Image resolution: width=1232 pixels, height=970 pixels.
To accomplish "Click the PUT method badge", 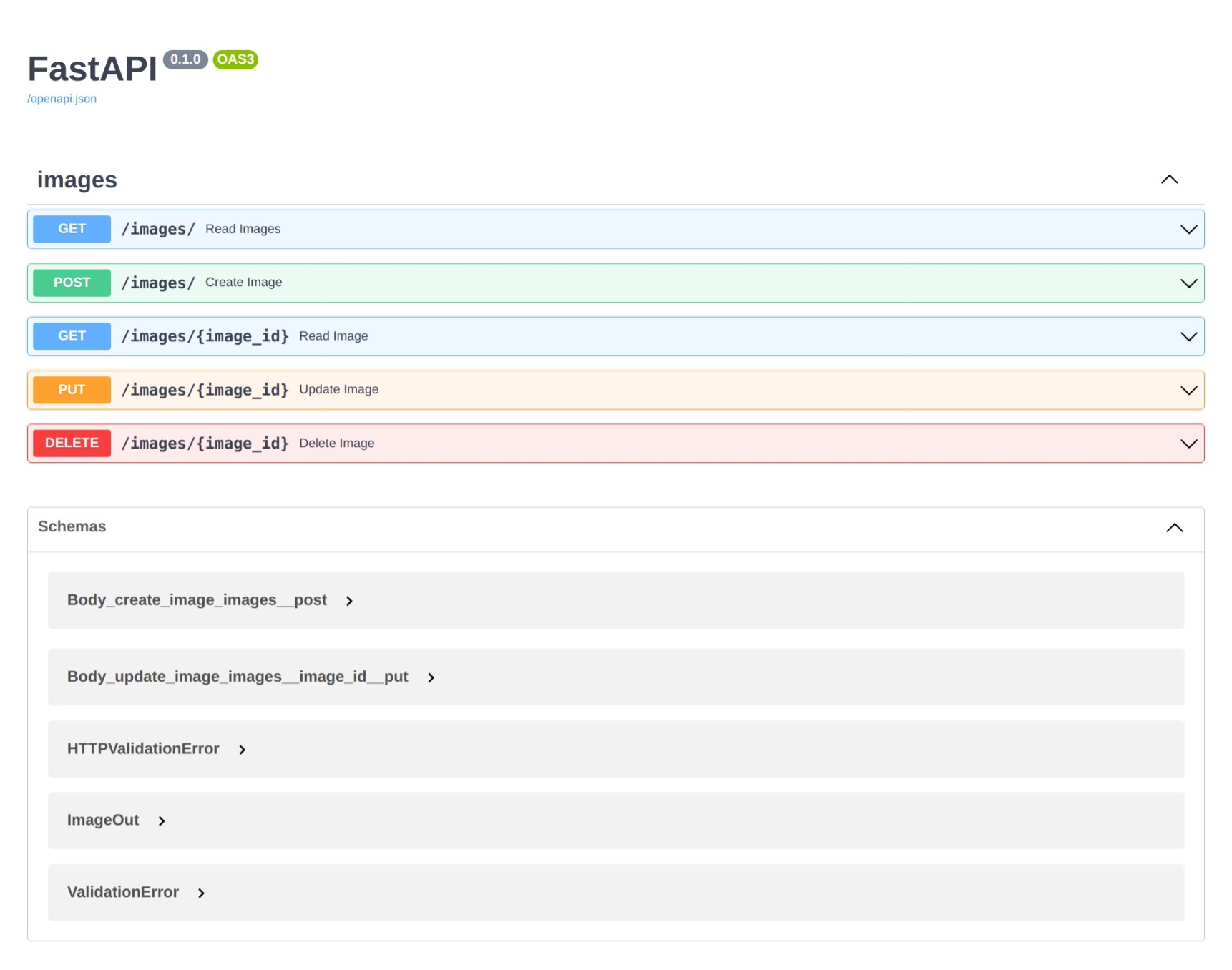I will [x=72, y=390].
